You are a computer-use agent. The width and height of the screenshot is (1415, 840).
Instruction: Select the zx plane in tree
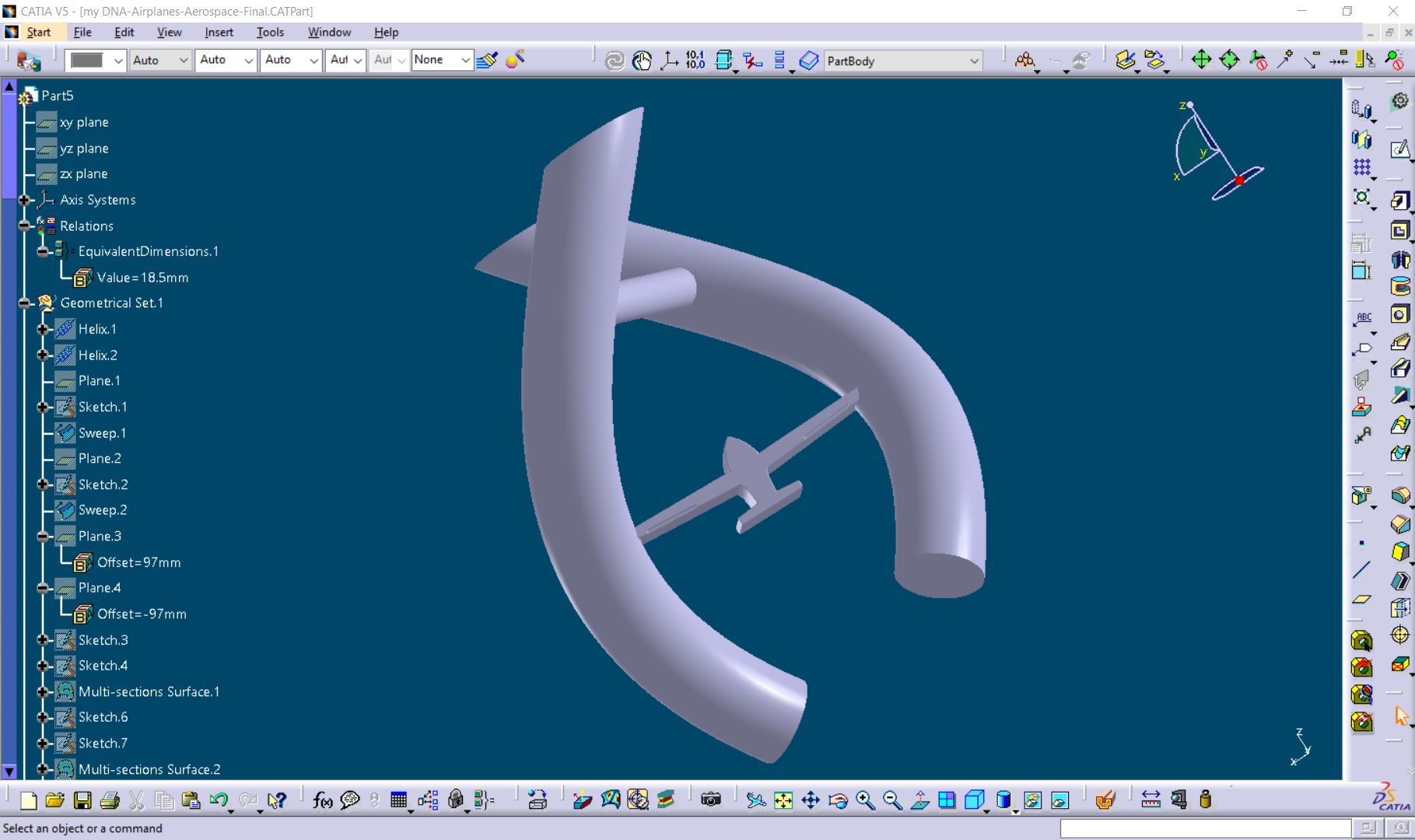pos(84,173)
